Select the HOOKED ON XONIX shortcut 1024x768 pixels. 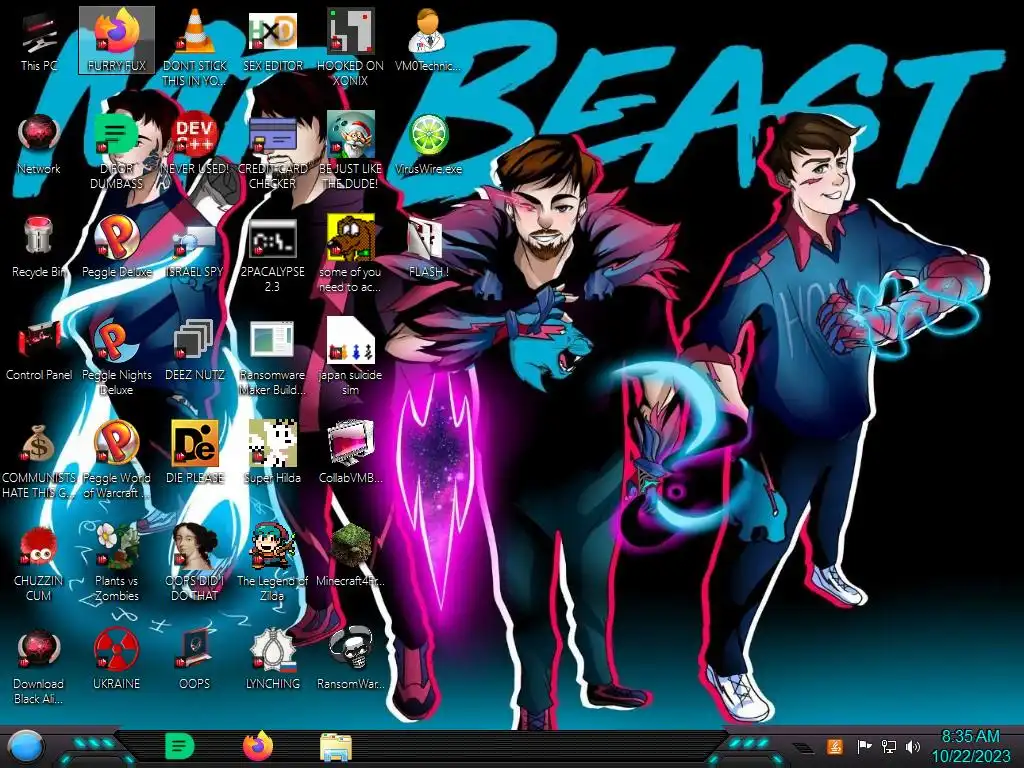[x=351, y=47]
